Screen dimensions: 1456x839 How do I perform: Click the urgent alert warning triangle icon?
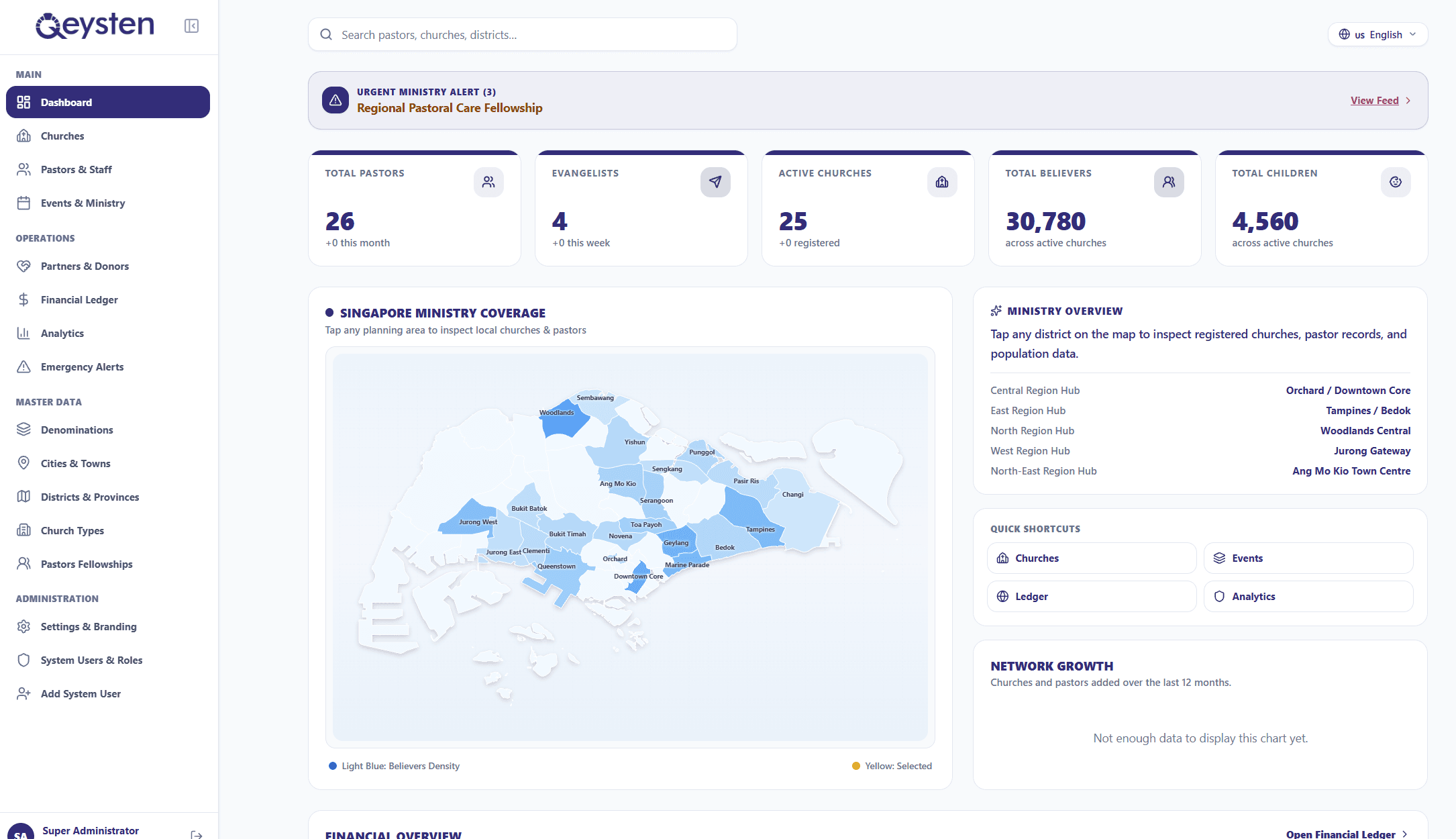[x=335, y=100]
